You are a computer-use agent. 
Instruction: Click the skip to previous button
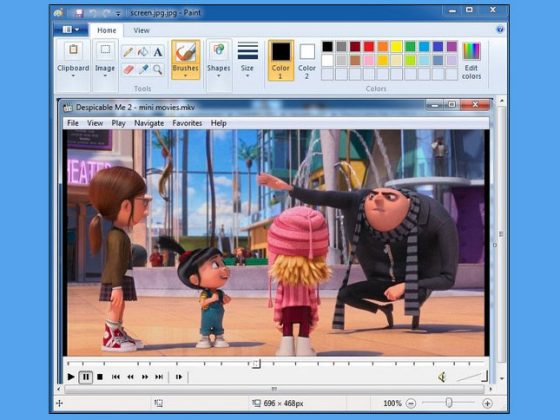(x=116, y=377)
